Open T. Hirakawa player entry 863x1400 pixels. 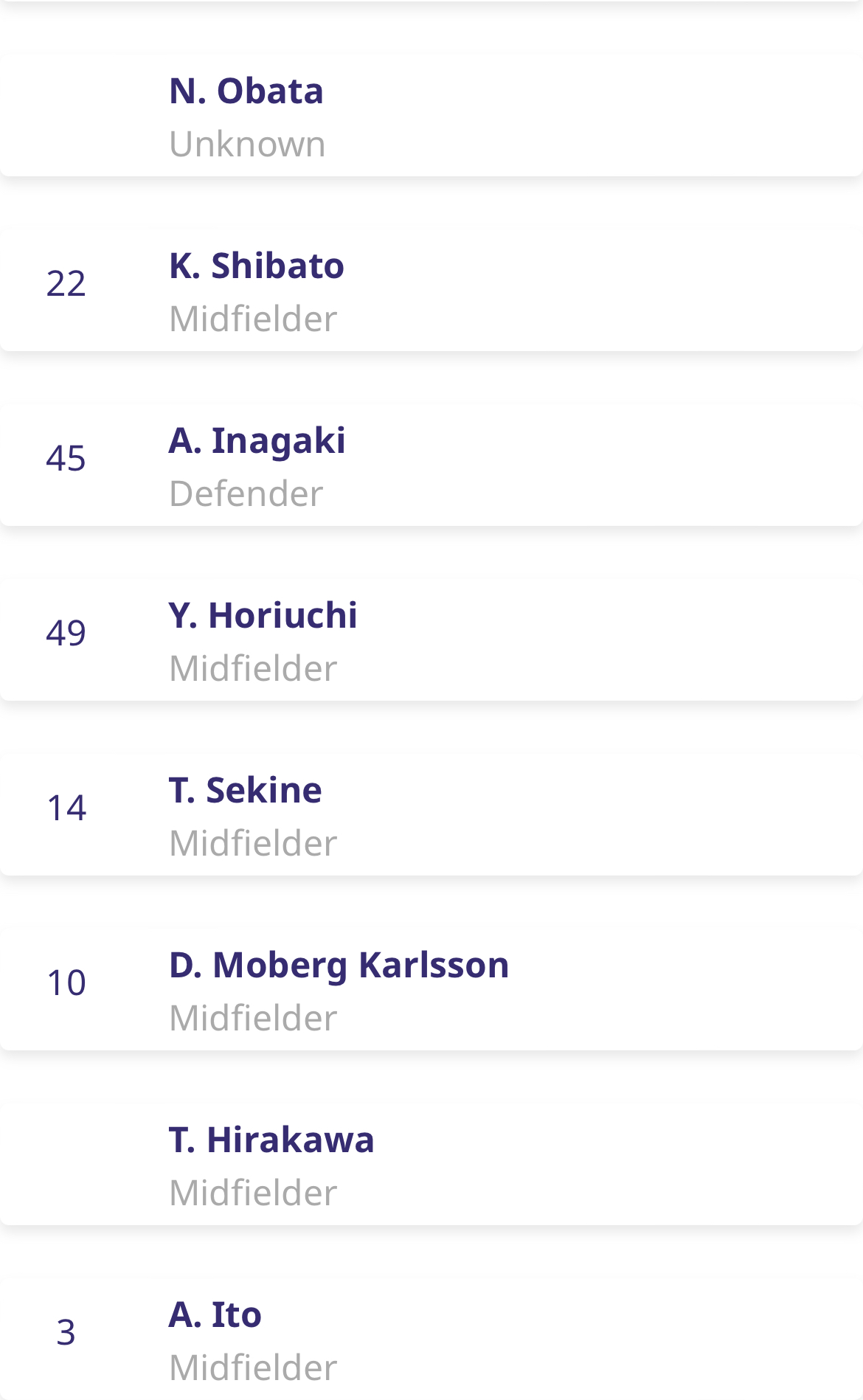coord(271,1140)
